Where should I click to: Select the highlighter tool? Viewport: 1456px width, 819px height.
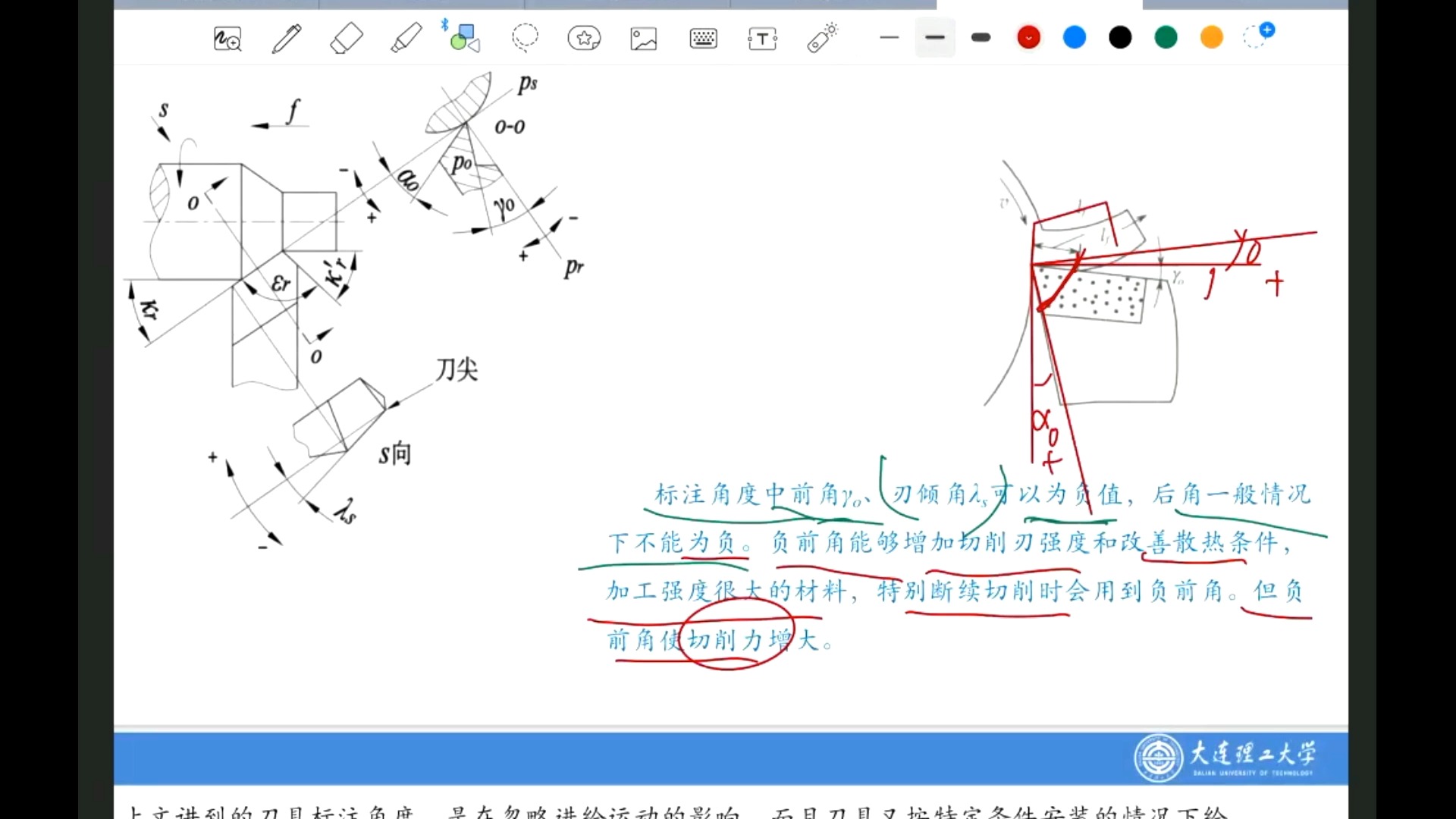406,38
